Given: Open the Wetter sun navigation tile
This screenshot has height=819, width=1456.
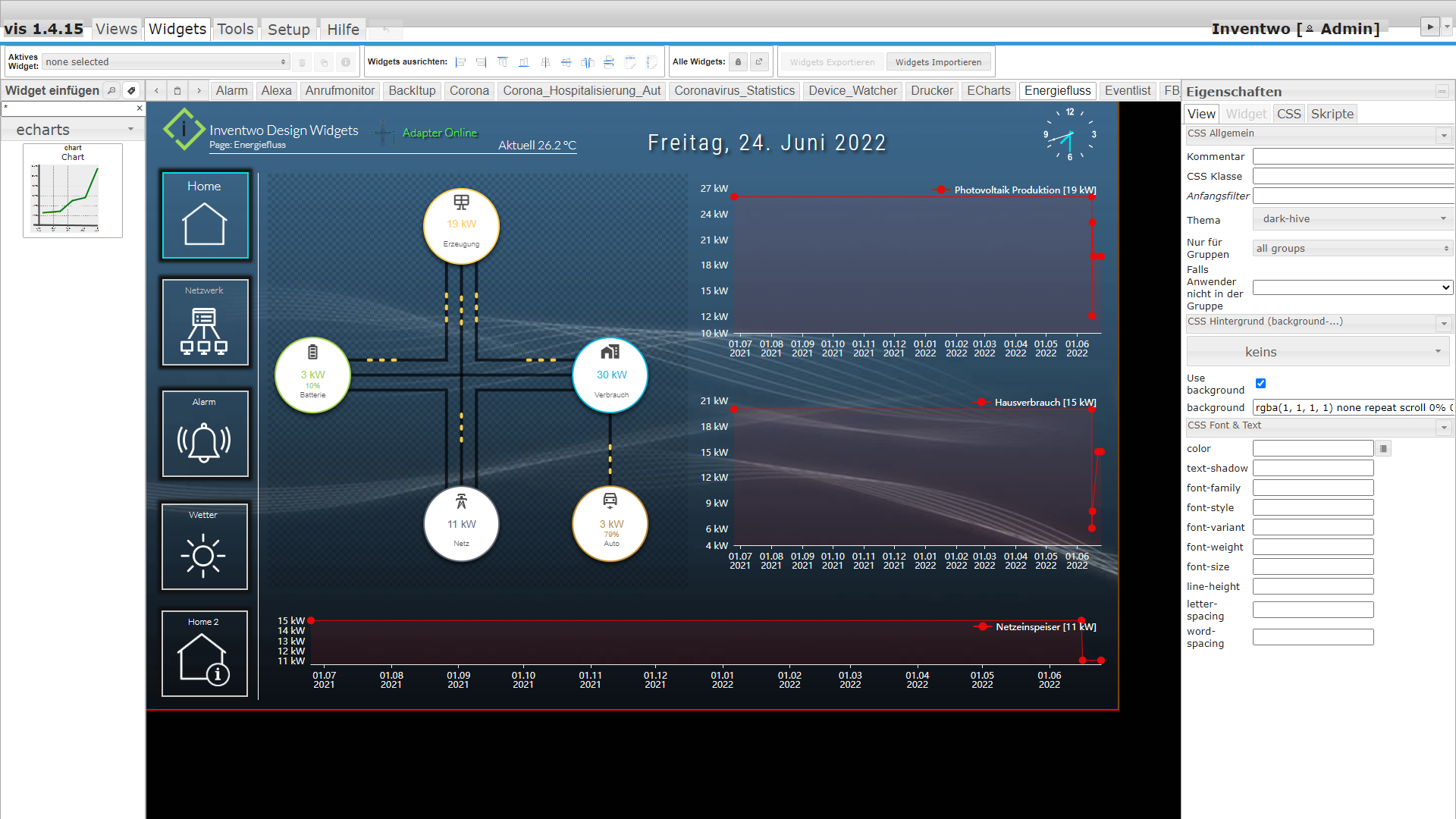Looking at the screenshot, I should coord(205,547).
